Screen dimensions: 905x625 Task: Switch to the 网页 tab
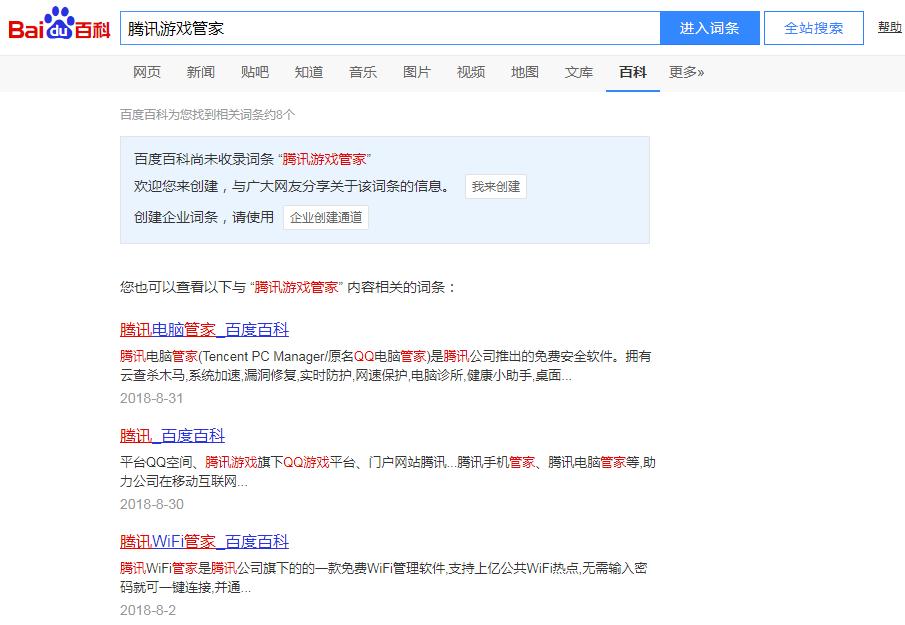(x=147, y=72)
